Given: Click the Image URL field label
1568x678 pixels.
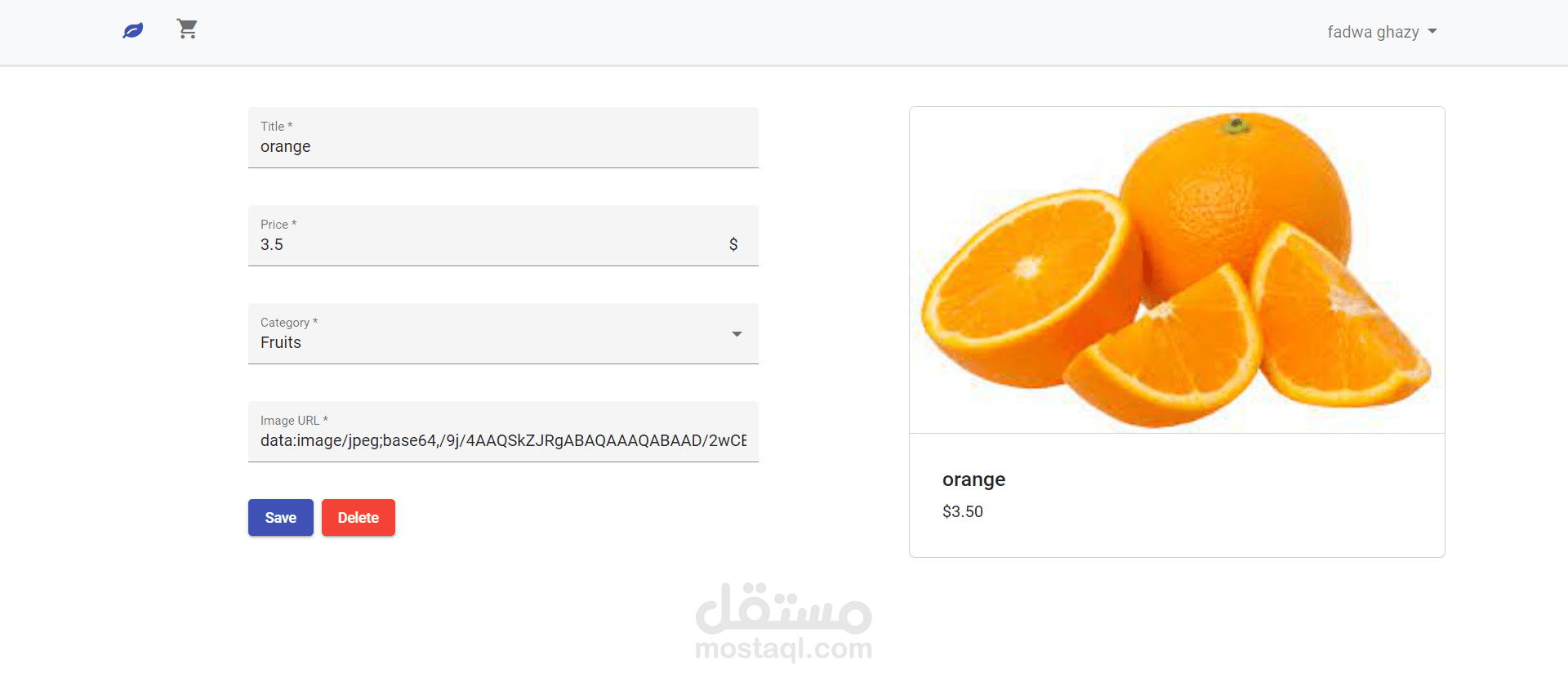Looking at the screenshot, I should point(294,421).
